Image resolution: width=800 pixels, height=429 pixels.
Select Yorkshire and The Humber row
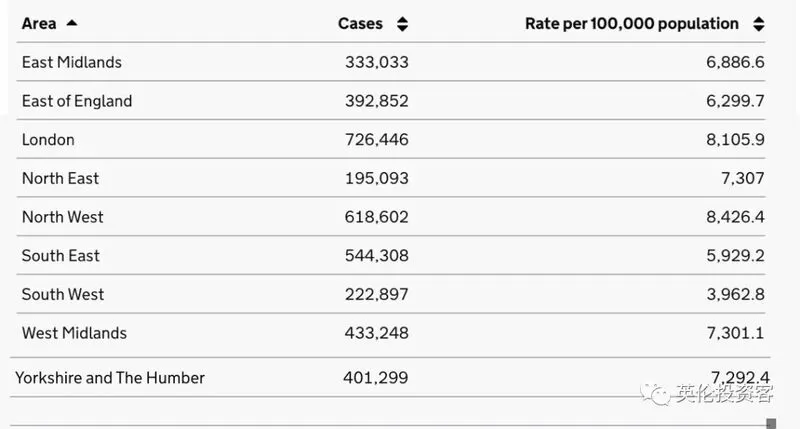391,377
